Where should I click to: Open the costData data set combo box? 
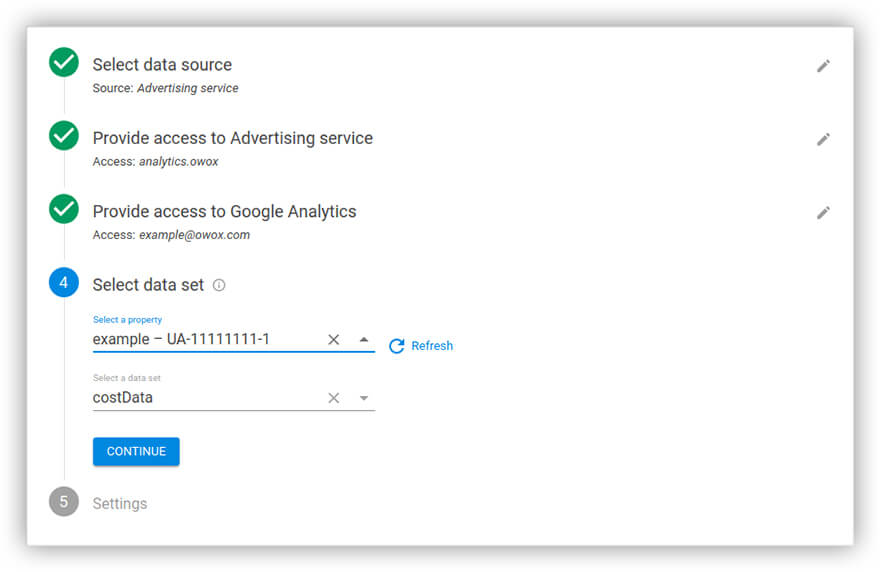point(205,398)
